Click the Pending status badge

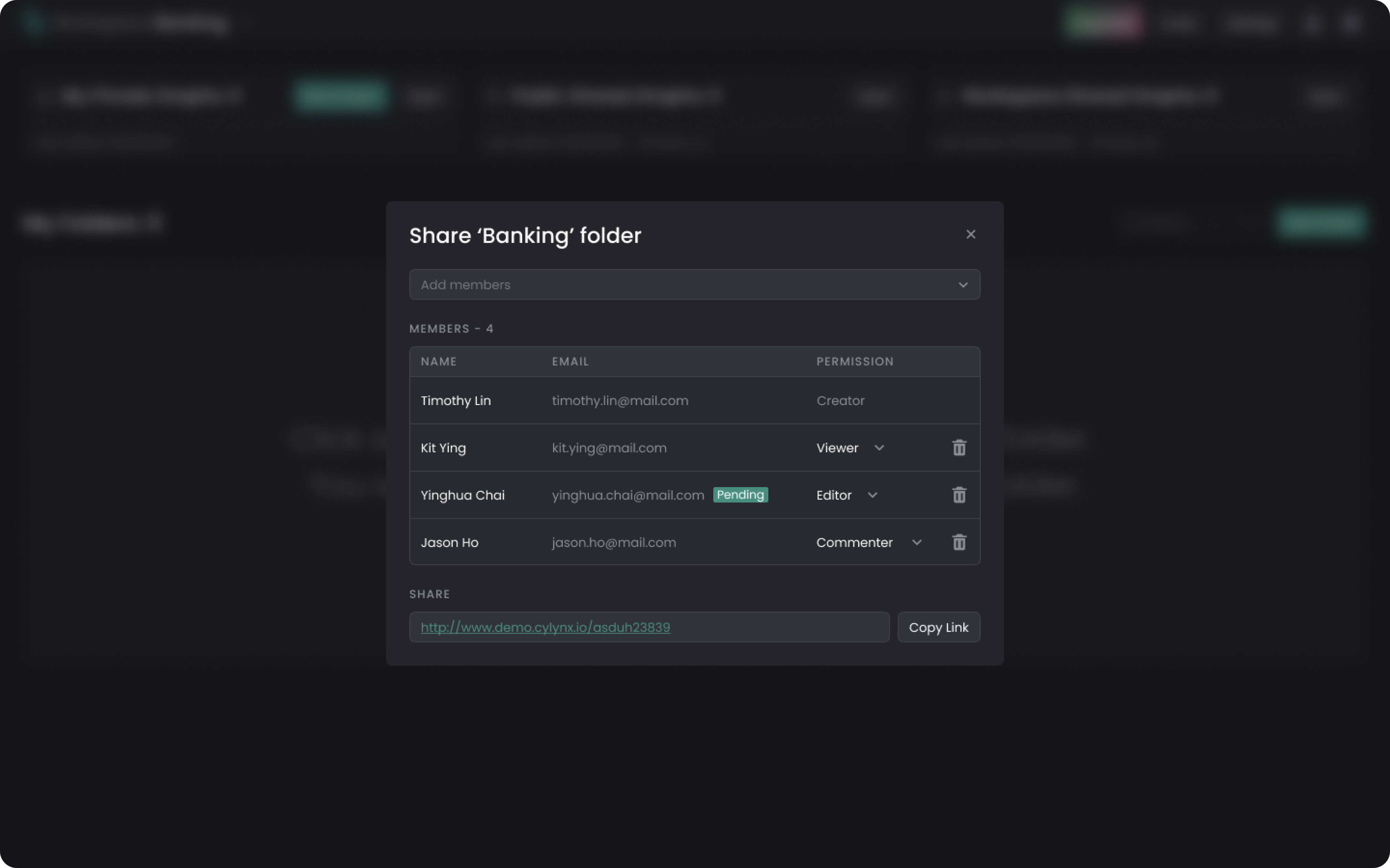[x=741, y=494]
